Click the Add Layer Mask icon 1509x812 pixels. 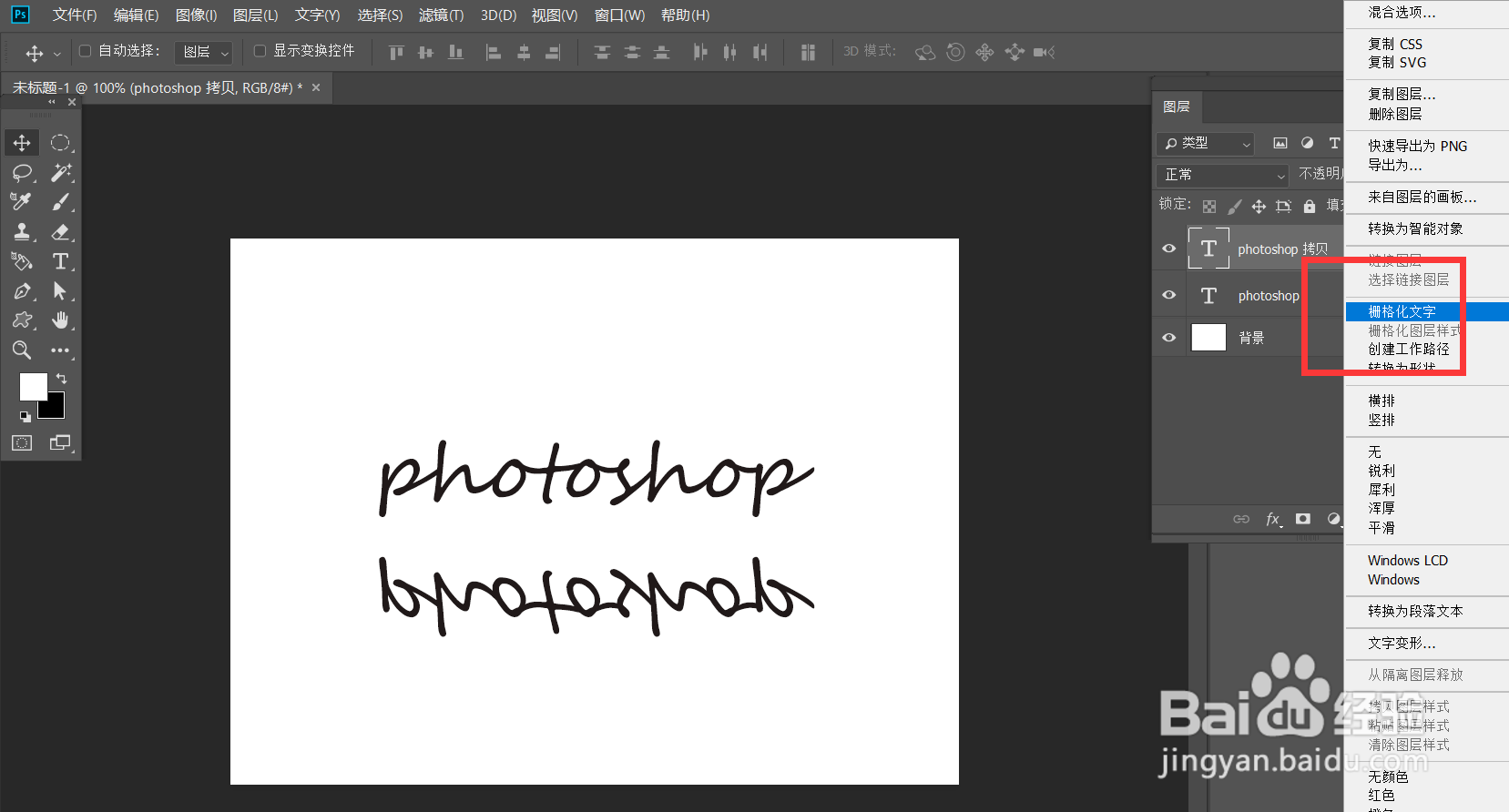click(x=1303, y=519)
